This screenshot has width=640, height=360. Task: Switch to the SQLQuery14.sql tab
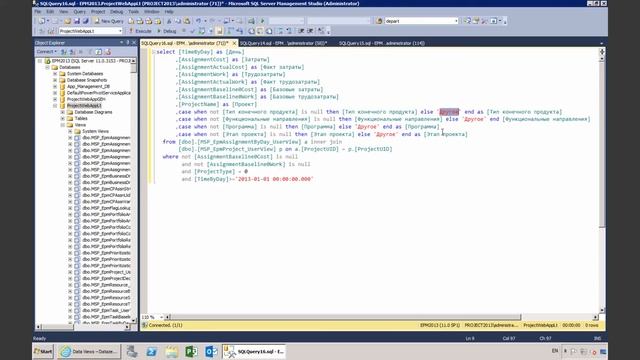(x=284, y=43)
